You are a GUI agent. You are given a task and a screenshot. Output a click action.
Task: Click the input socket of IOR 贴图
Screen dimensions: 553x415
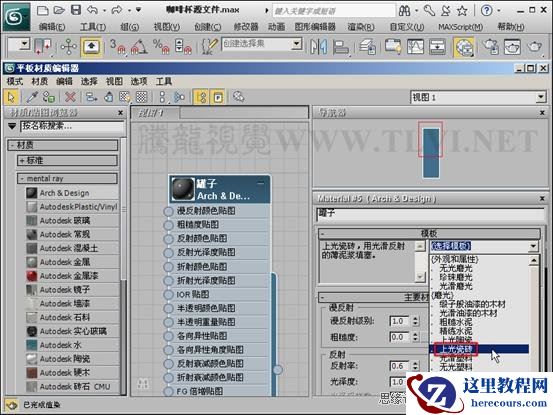click(169, 294)
